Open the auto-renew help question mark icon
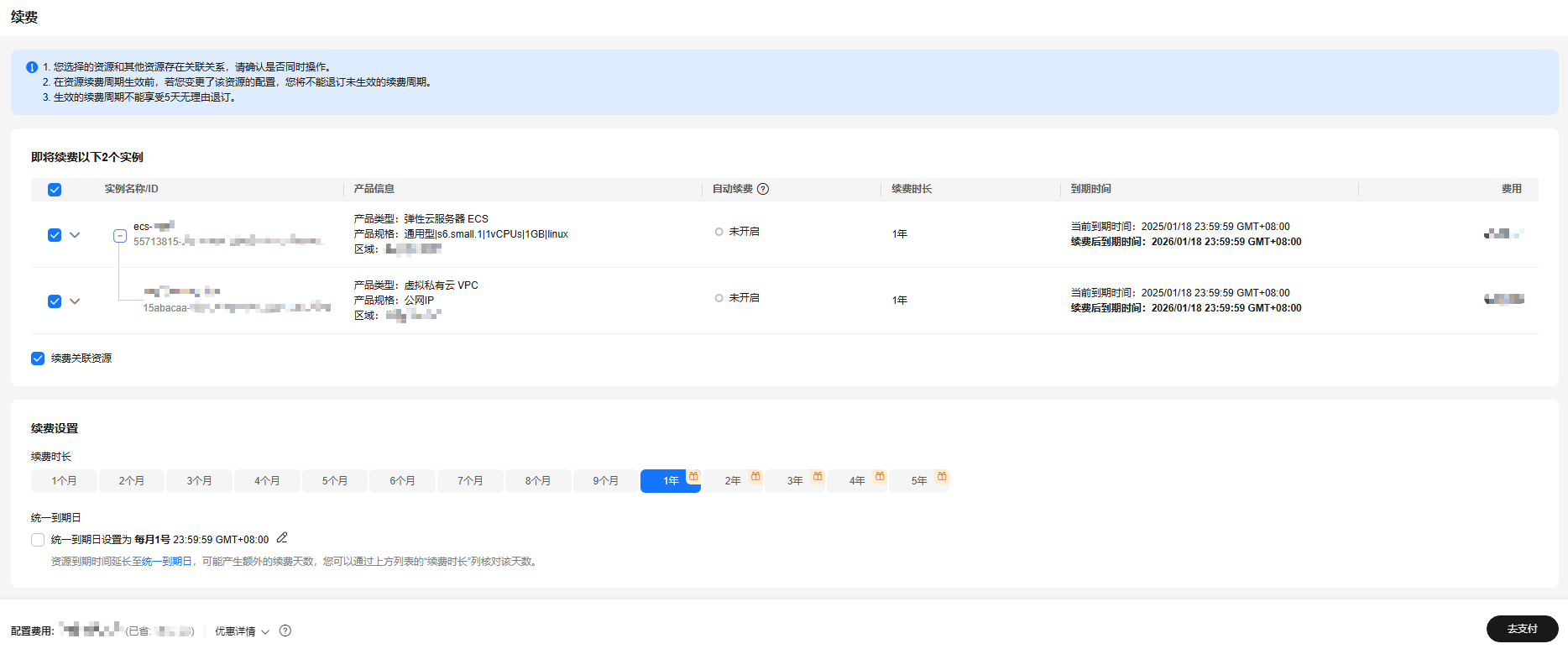This screenshot has width=1568, height=649. tap(763, 189)
